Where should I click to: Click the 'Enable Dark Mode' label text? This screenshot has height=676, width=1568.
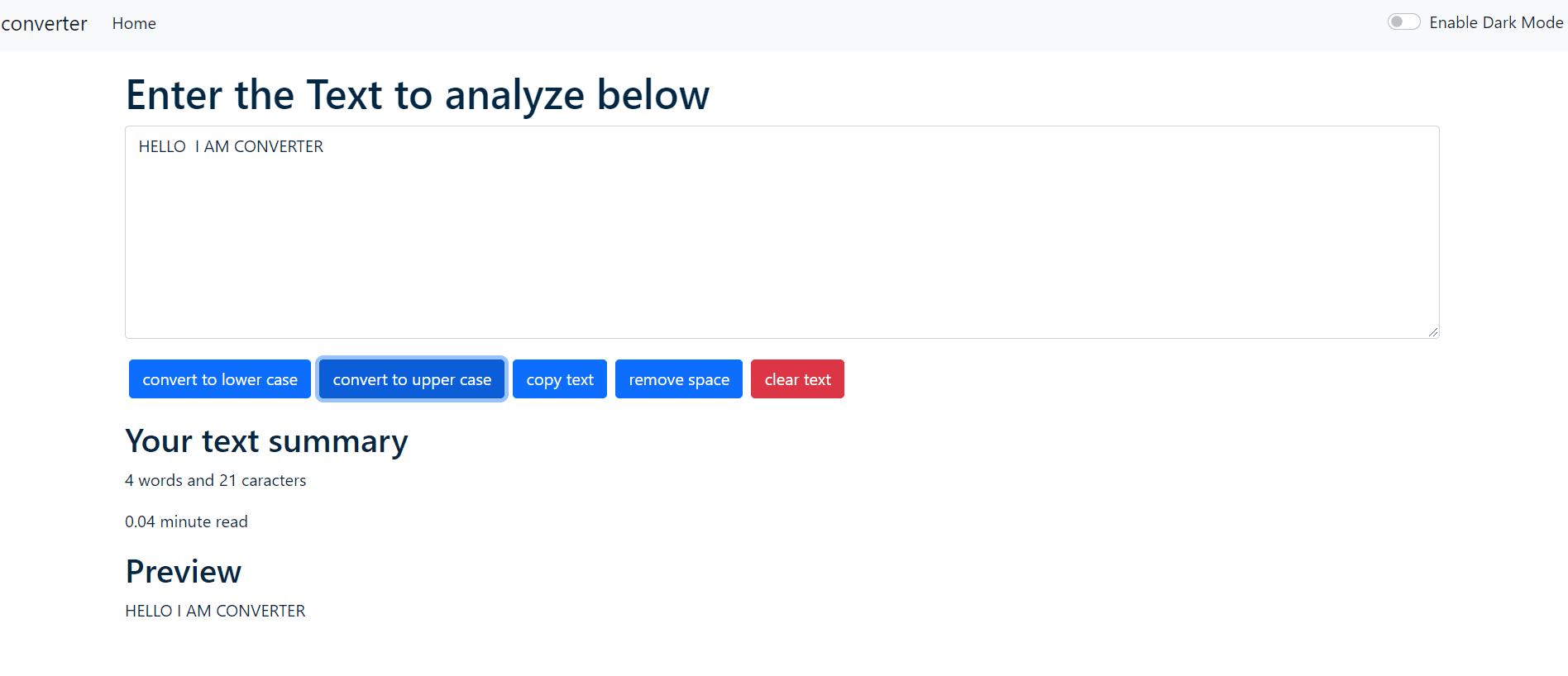coord(1496,23)
